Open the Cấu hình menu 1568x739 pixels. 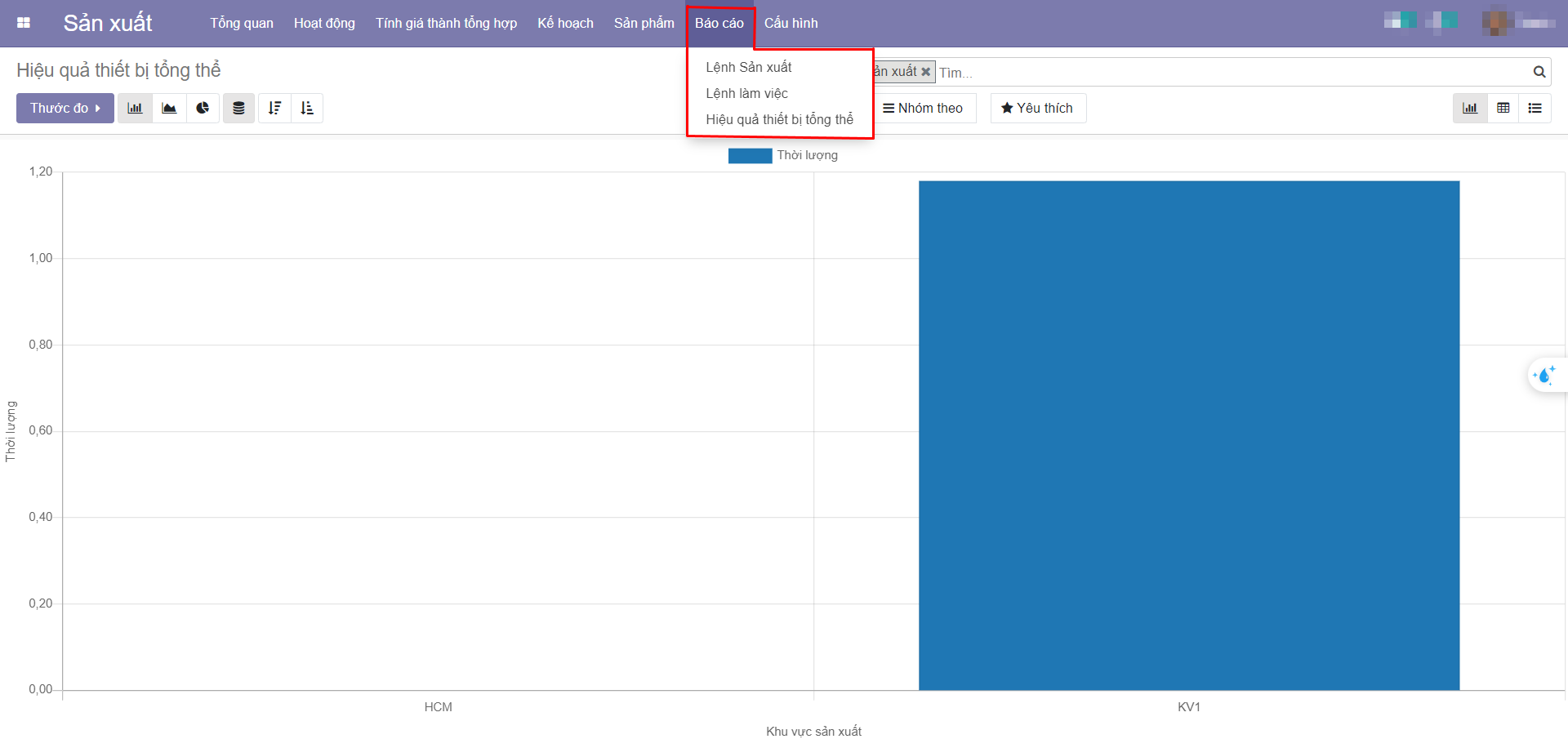click(x=791, y=23)
